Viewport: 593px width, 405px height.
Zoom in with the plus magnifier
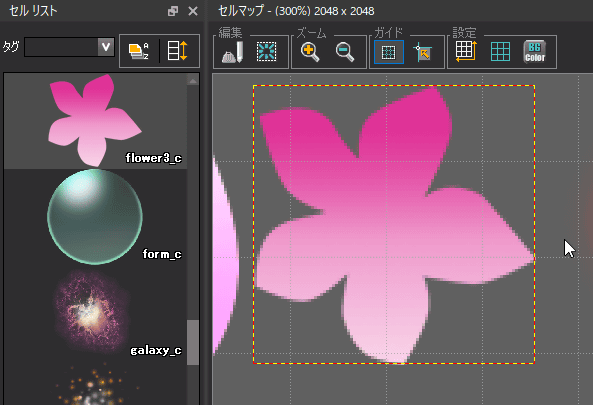(310, 52)
